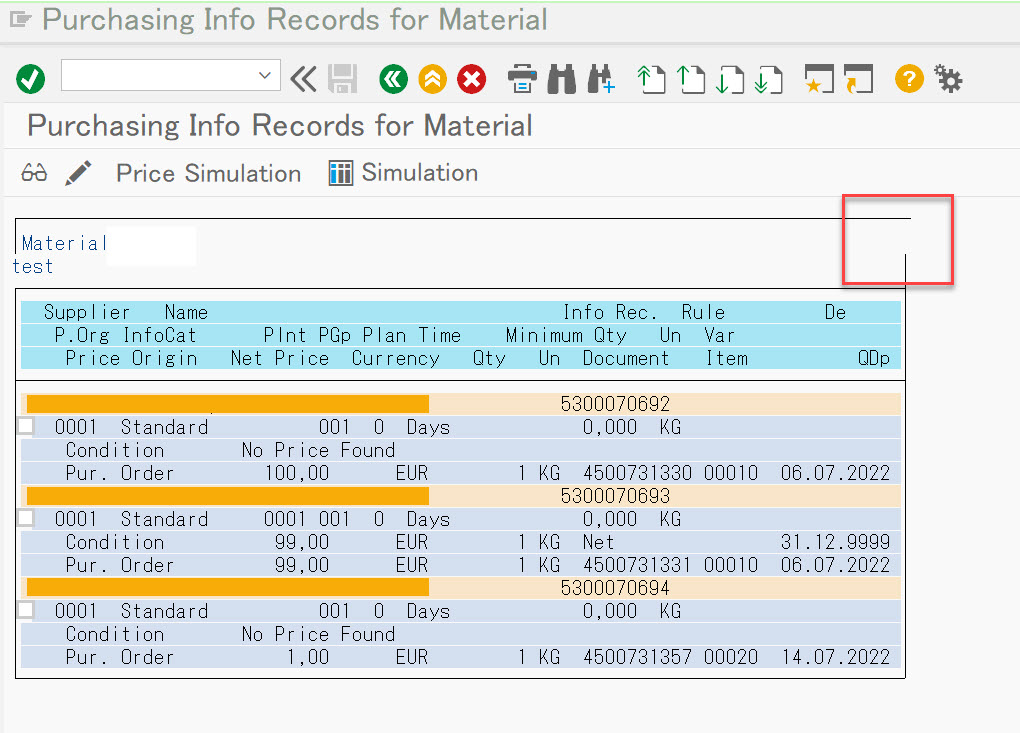Screen dimensions: 1020x733
Task: Click item number 00020
Action: [731, 657]
